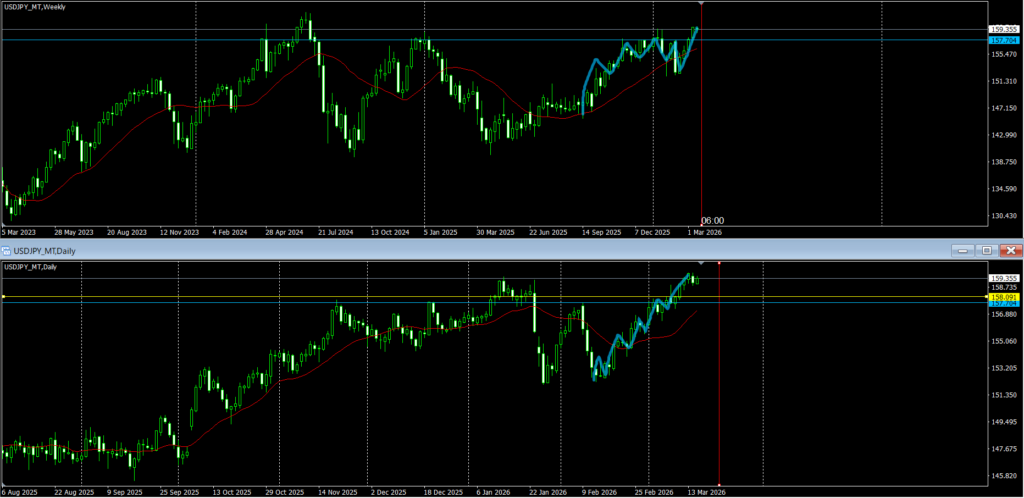Click the 06:00 time label on Weekly chart

(x=712, y=220)
